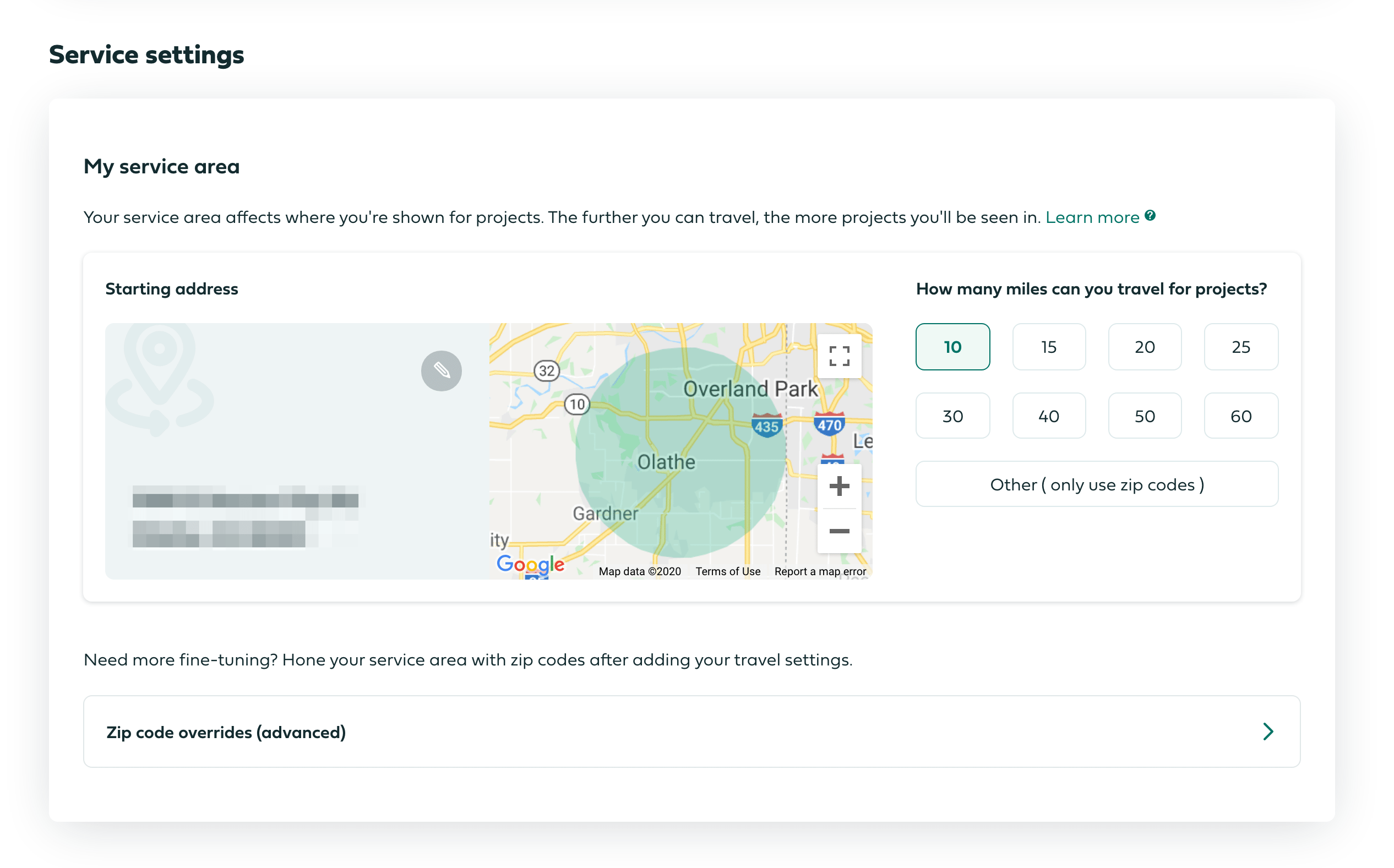Viewport: 1394px width, 868px height.
Task: Choose 25 miles travel distance
Action: tap(1240, 347)
